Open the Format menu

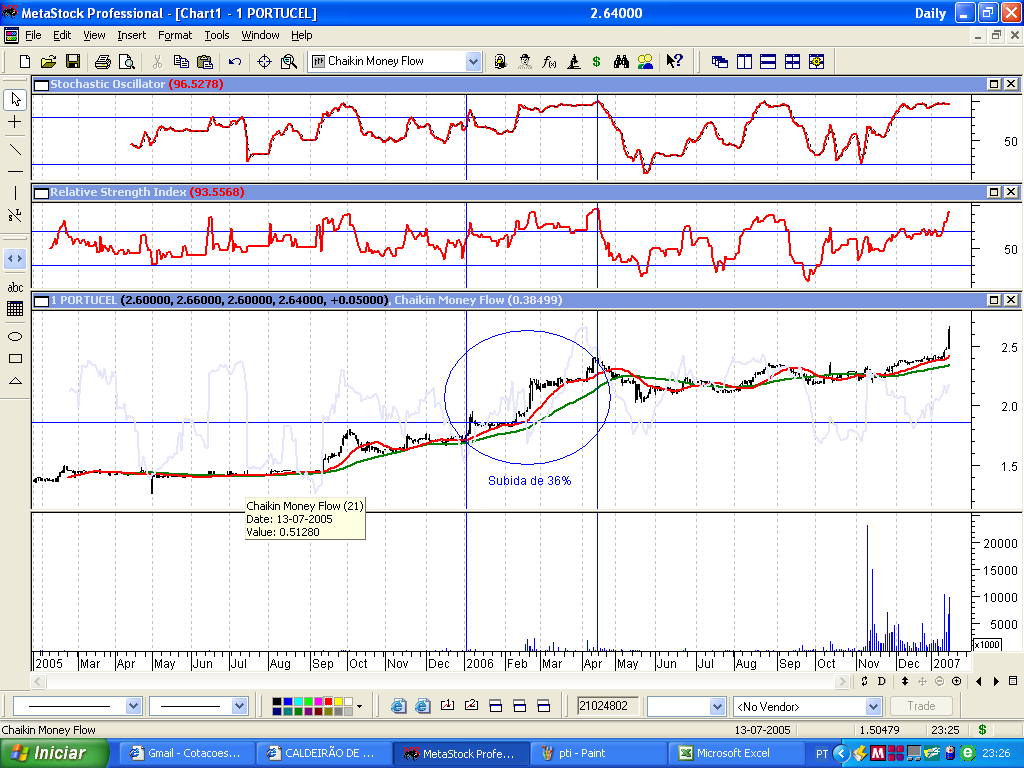[x=175, y=35]
